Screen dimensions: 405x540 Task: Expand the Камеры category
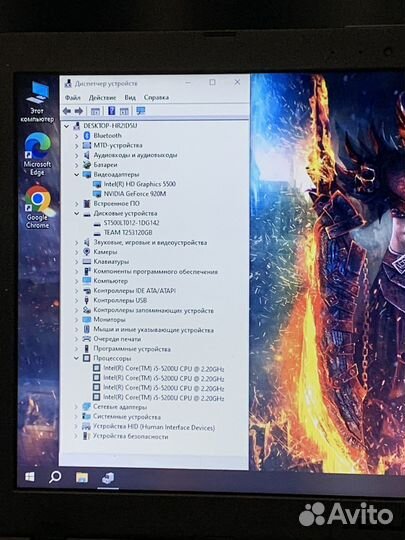coord(76,252)
